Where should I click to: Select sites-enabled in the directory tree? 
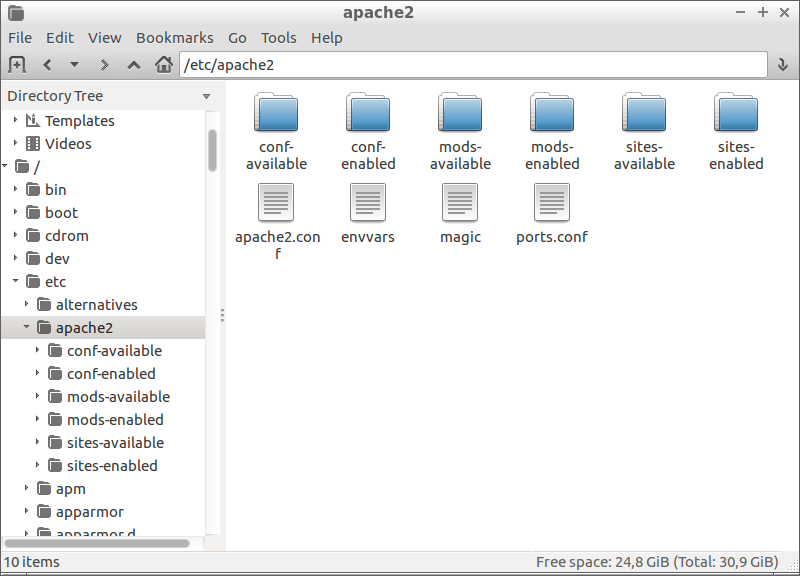tap(112, 465)
